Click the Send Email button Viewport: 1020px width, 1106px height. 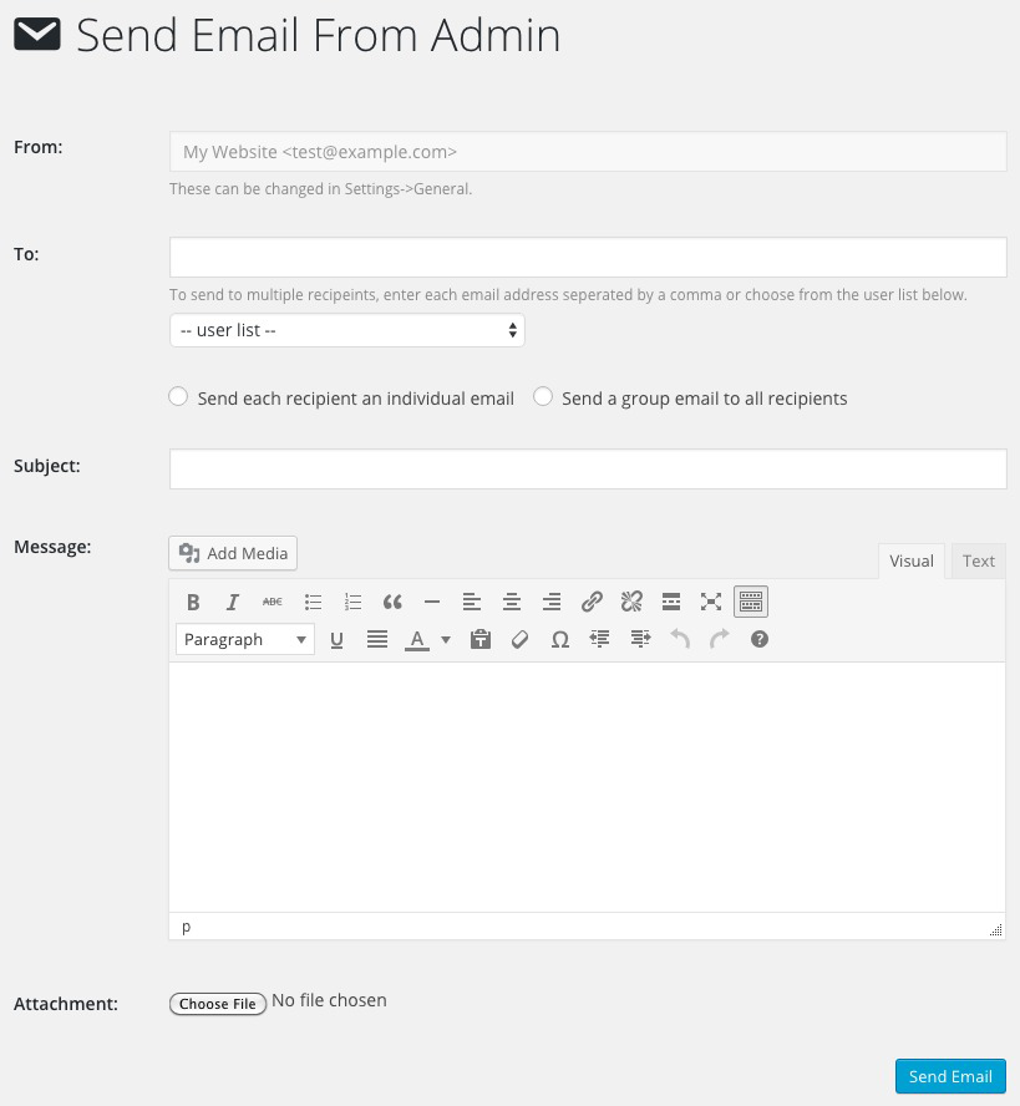[950, 1076]
